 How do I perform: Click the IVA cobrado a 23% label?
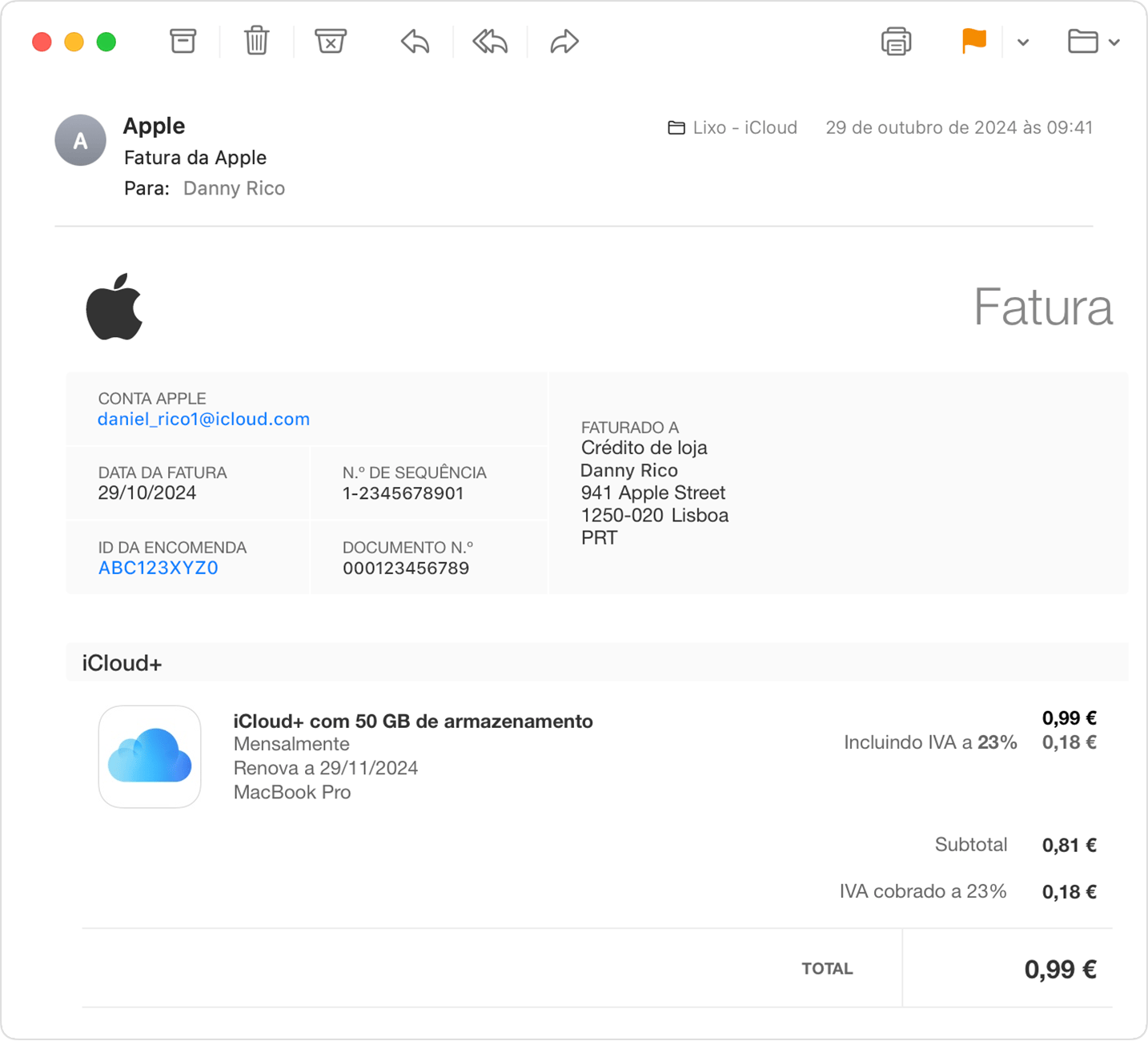tap(923, 891)
